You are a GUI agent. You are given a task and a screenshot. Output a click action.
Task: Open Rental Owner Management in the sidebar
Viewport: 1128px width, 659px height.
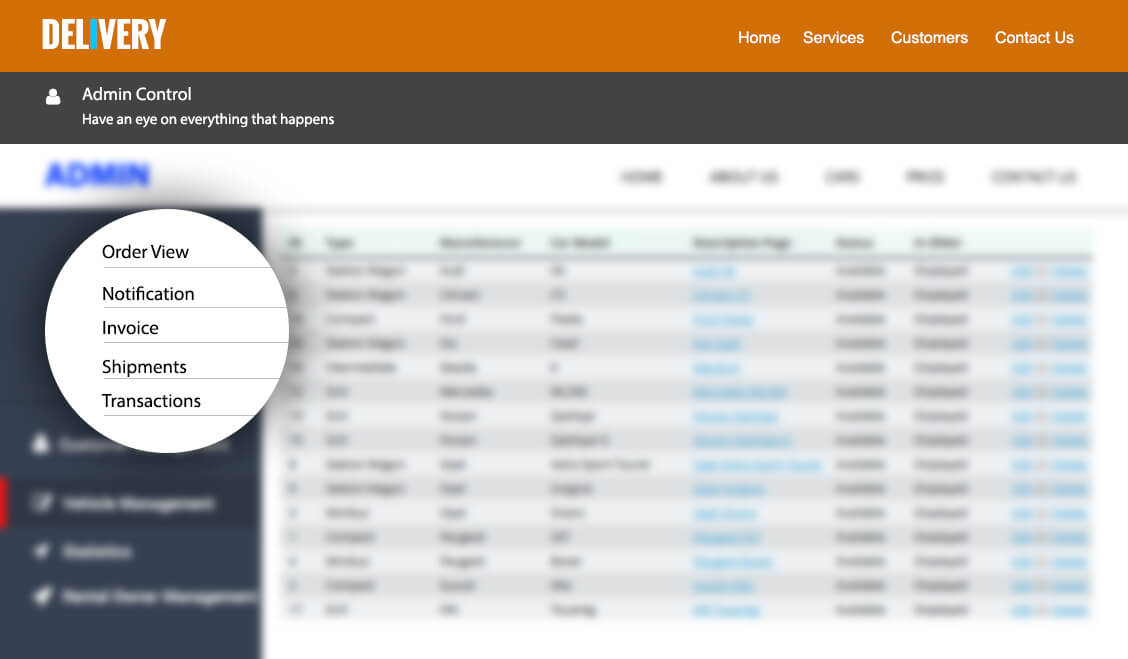160,596
